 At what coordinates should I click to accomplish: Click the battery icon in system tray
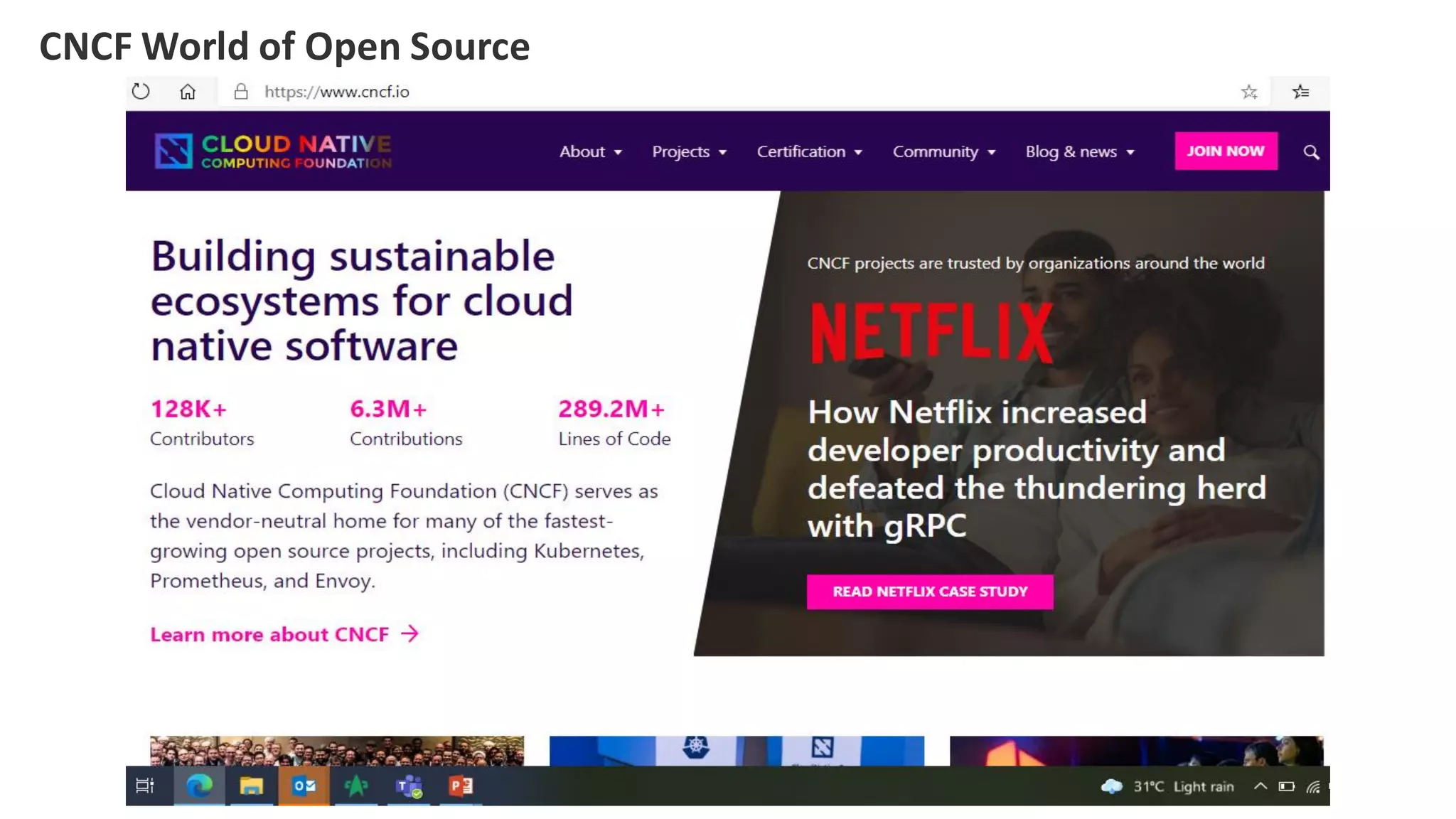coord(1286,786)
